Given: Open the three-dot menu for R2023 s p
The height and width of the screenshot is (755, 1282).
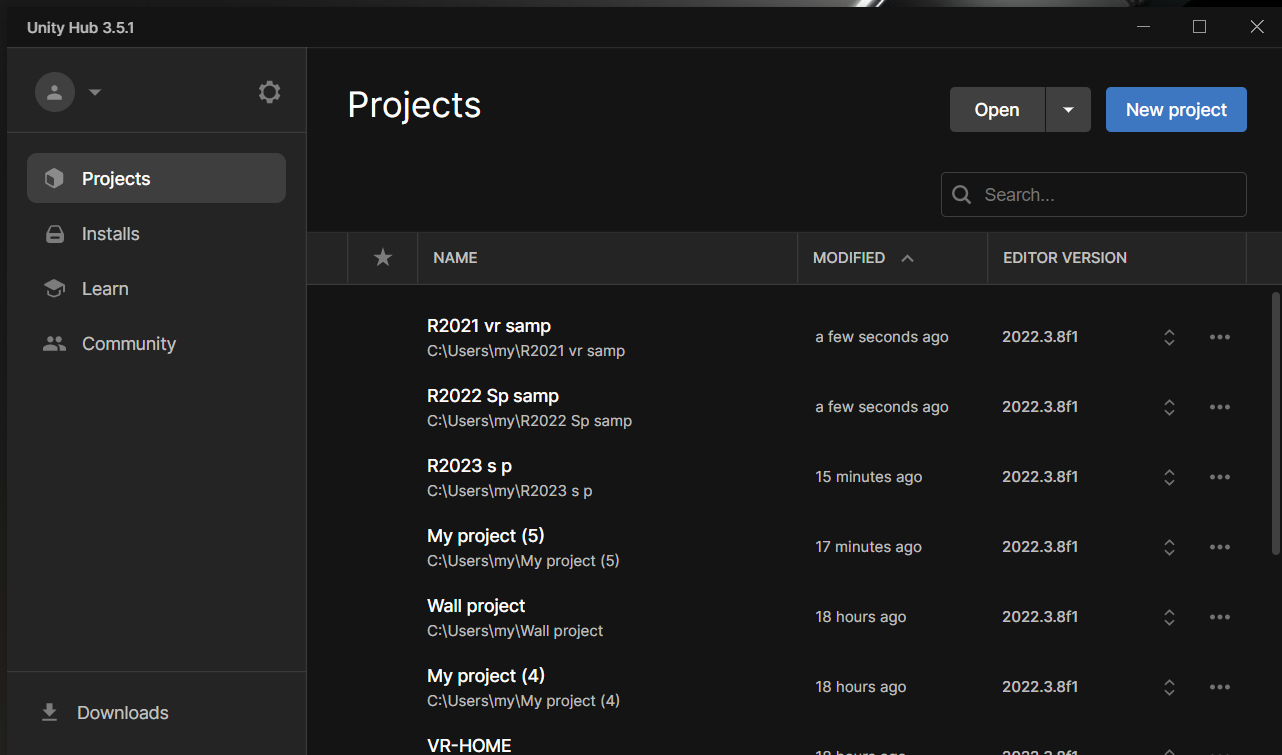Looking at the screenshot, I should tap(1220, 477).
